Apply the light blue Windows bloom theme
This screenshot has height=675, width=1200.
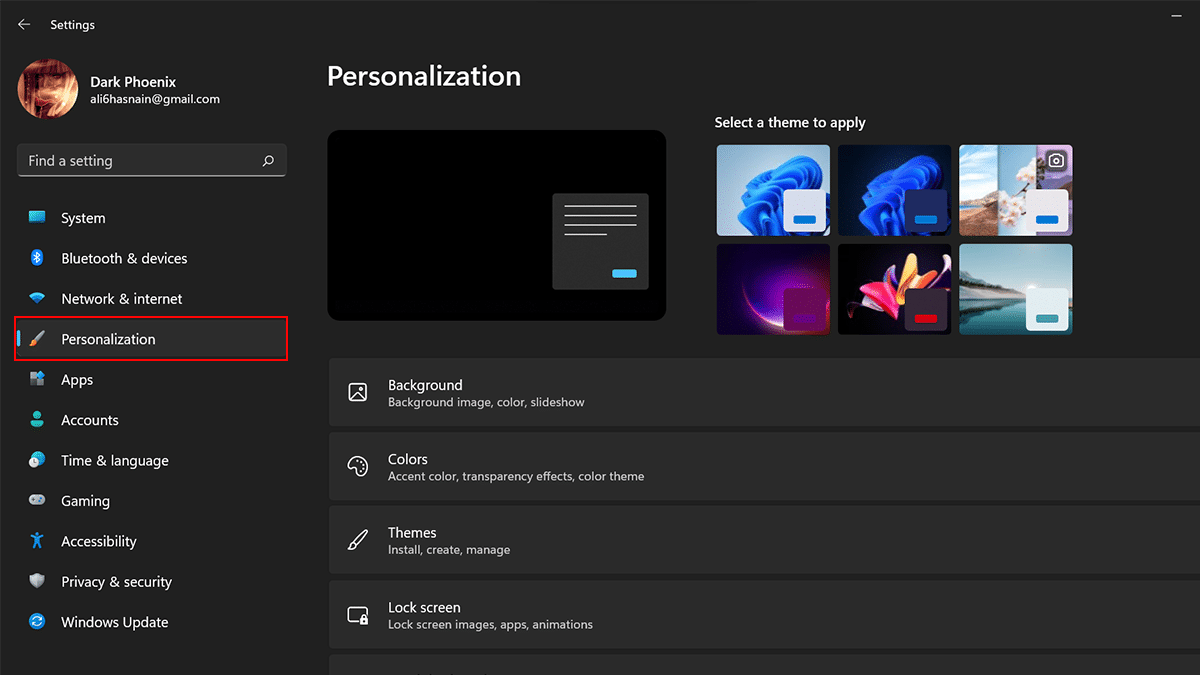(x=773, y=190)
